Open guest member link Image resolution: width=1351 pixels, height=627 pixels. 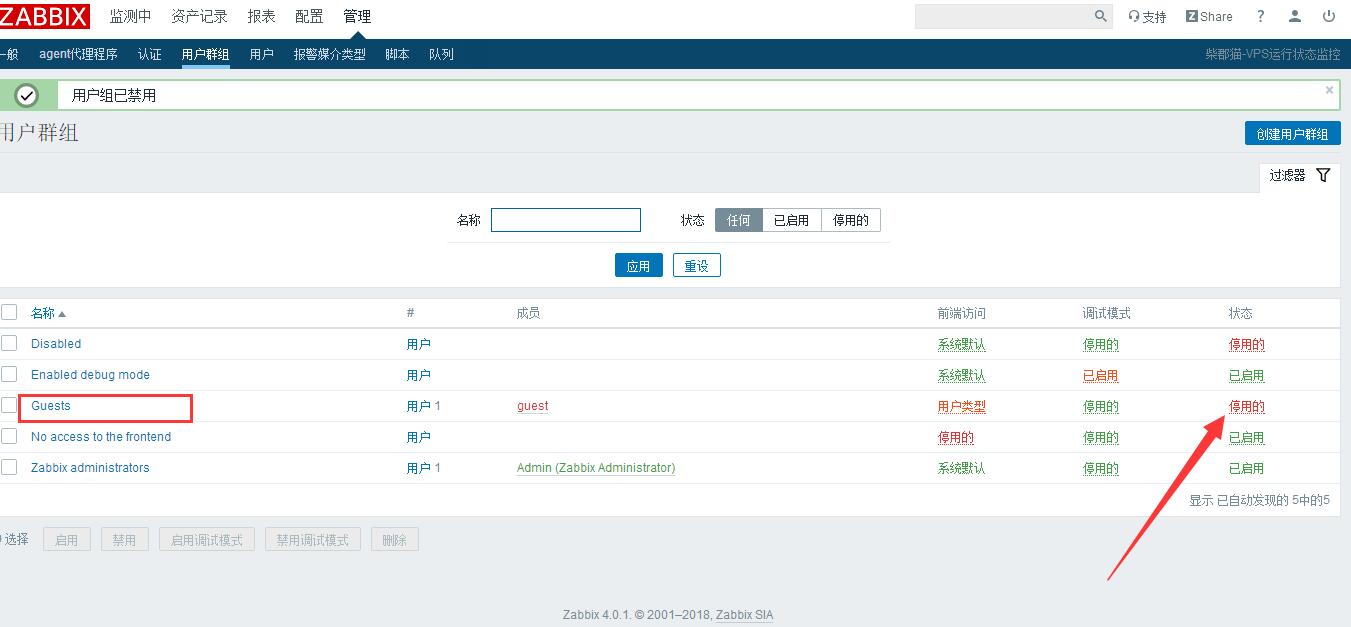pyautogui.click(x=533, y=406)
